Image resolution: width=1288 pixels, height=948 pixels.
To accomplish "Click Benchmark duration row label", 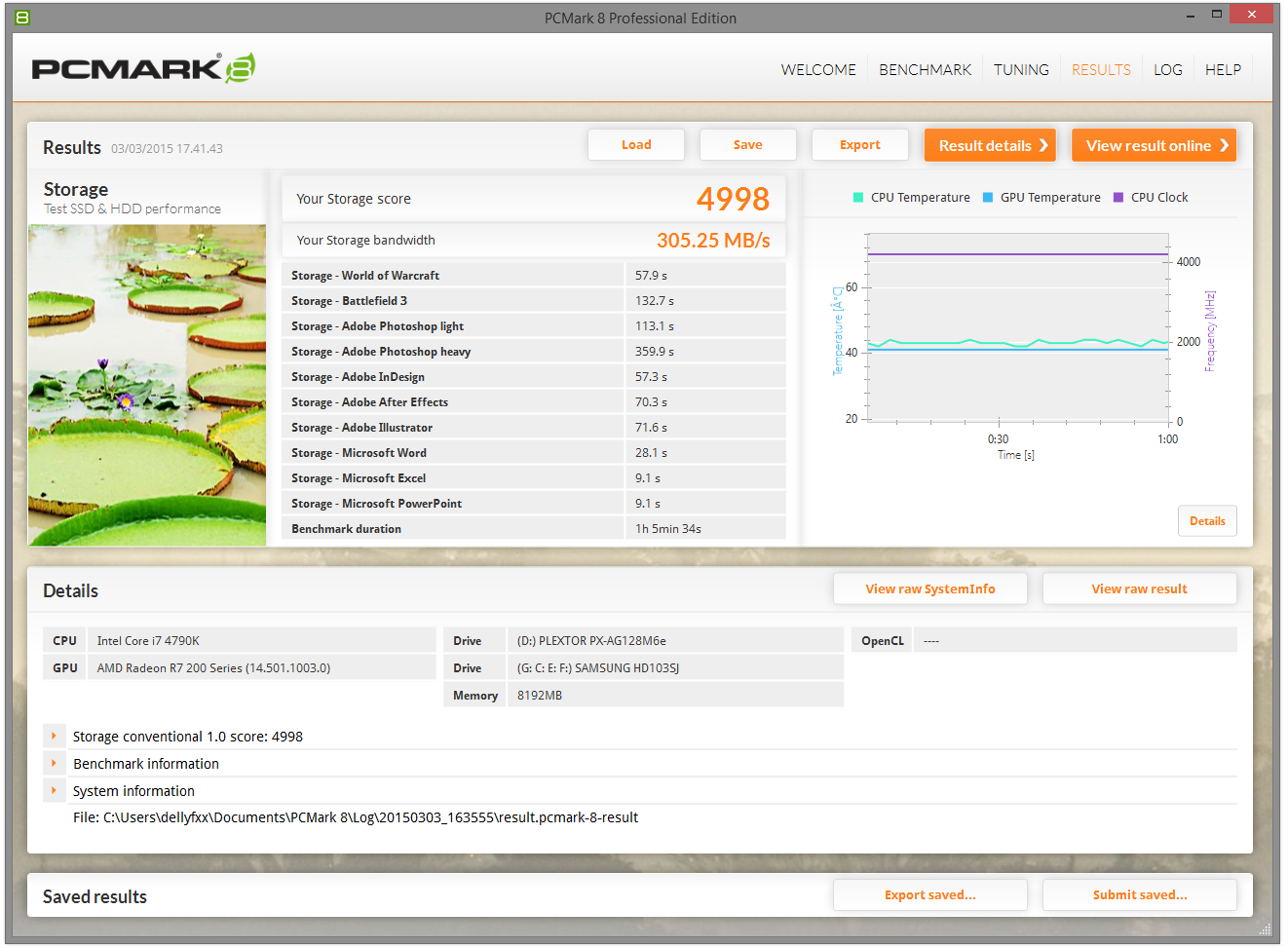I will pyautogui.click(x=346, y=529).
